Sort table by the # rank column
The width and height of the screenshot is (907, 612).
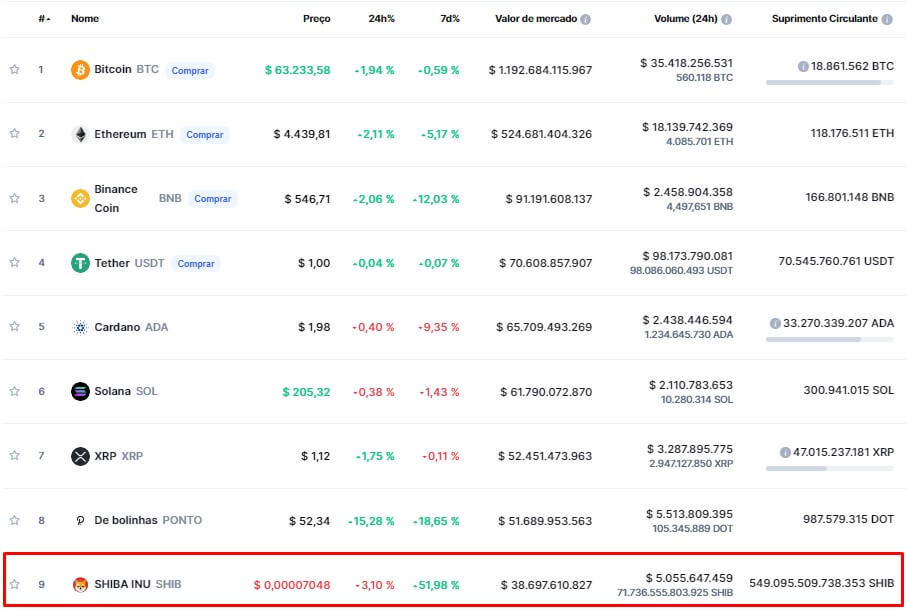[x=44, y=19]
